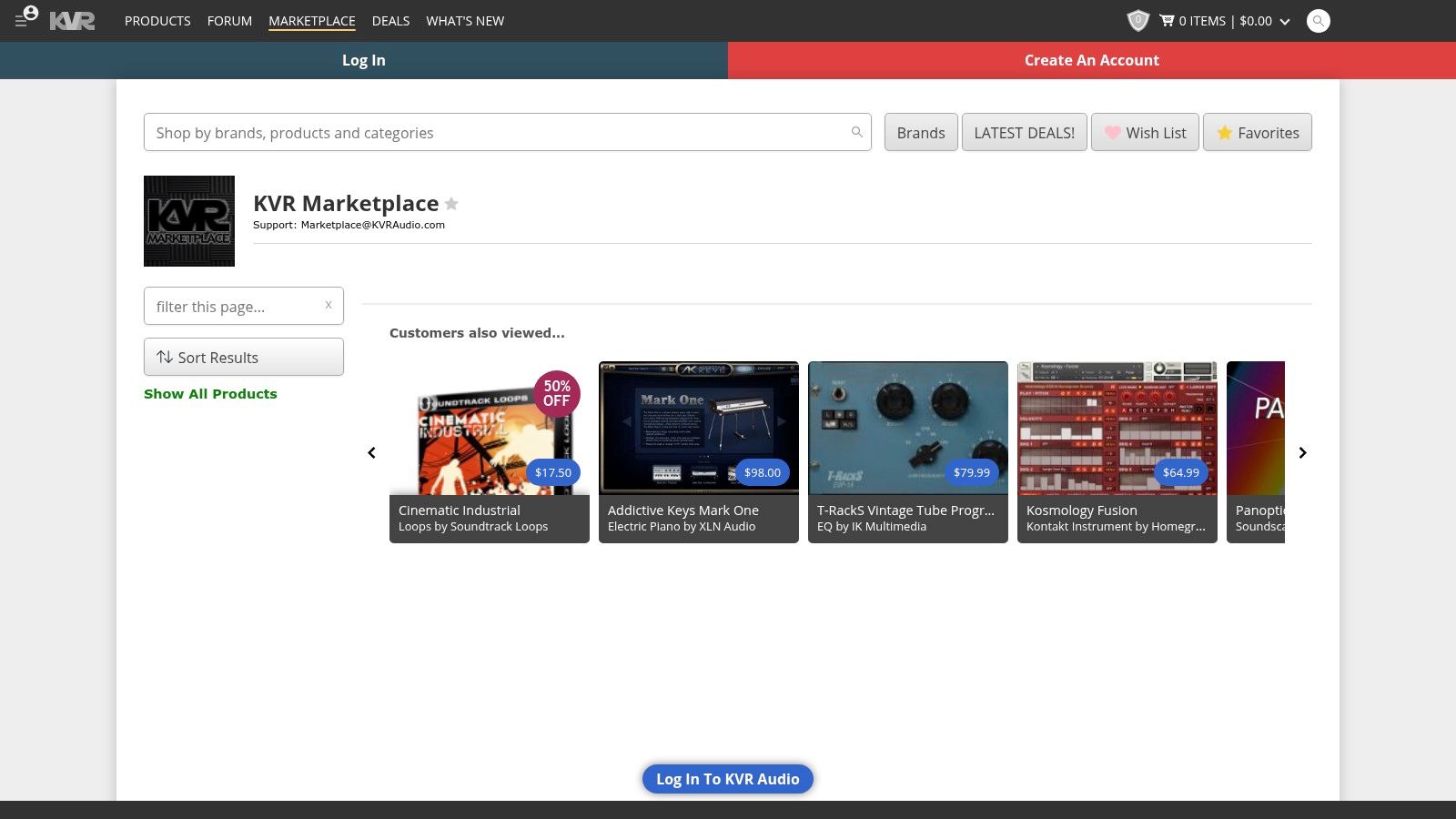Open the Wish List
The width and height of the screenshot is (1456, 819).
click(x=1145, y=132)
